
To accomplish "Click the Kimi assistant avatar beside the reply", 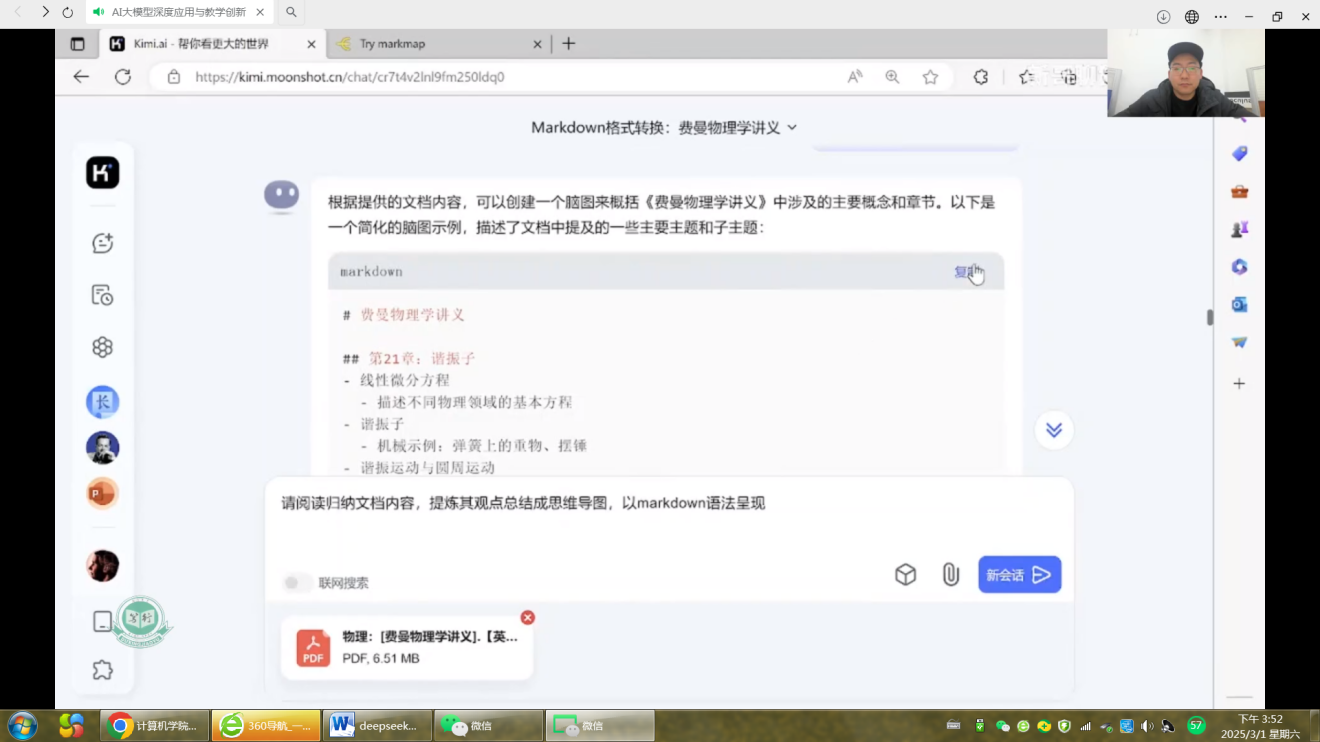I will [x=281, y=195].
